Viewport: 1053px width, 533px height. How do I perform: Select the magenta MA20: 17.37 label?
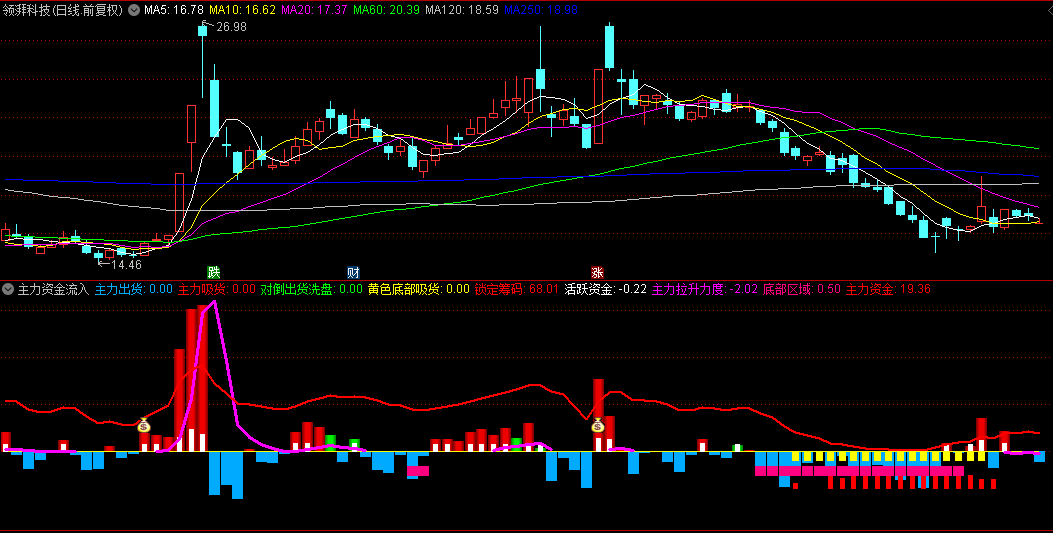pyautogui.click(x=314, y=10)
